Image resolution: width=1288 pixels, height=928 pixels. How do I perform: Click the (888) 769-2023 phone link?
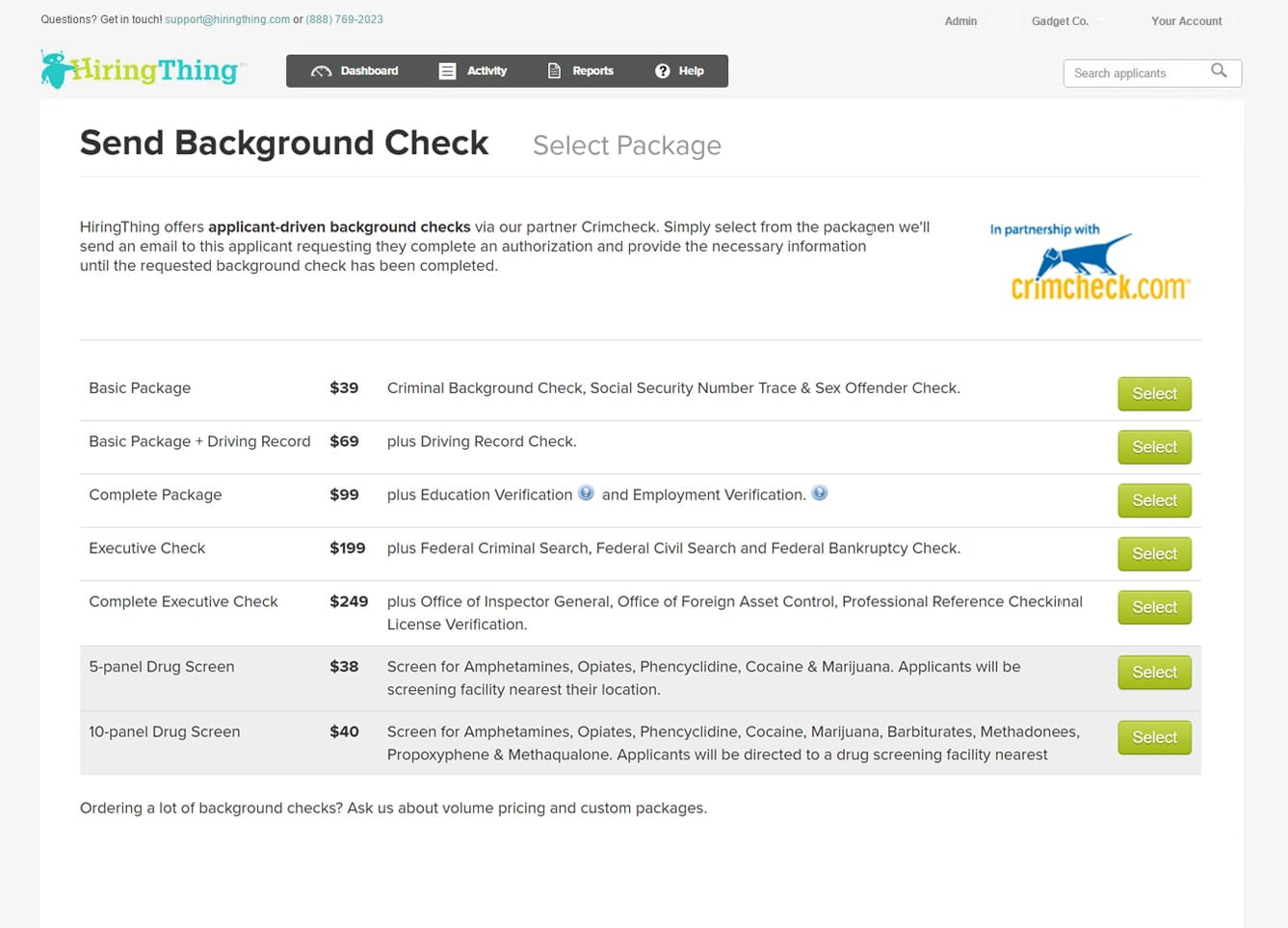click(345, 19)
